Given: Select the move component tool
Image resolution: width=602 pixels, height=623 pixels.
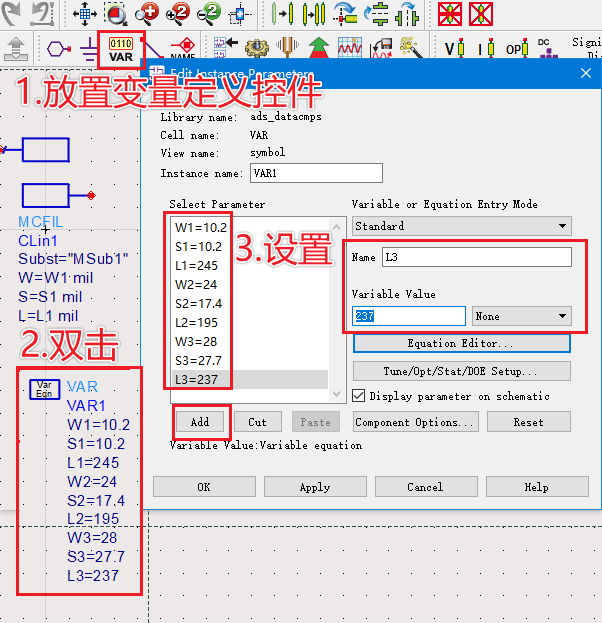Looking at the screenshot, I should [283, 14].
